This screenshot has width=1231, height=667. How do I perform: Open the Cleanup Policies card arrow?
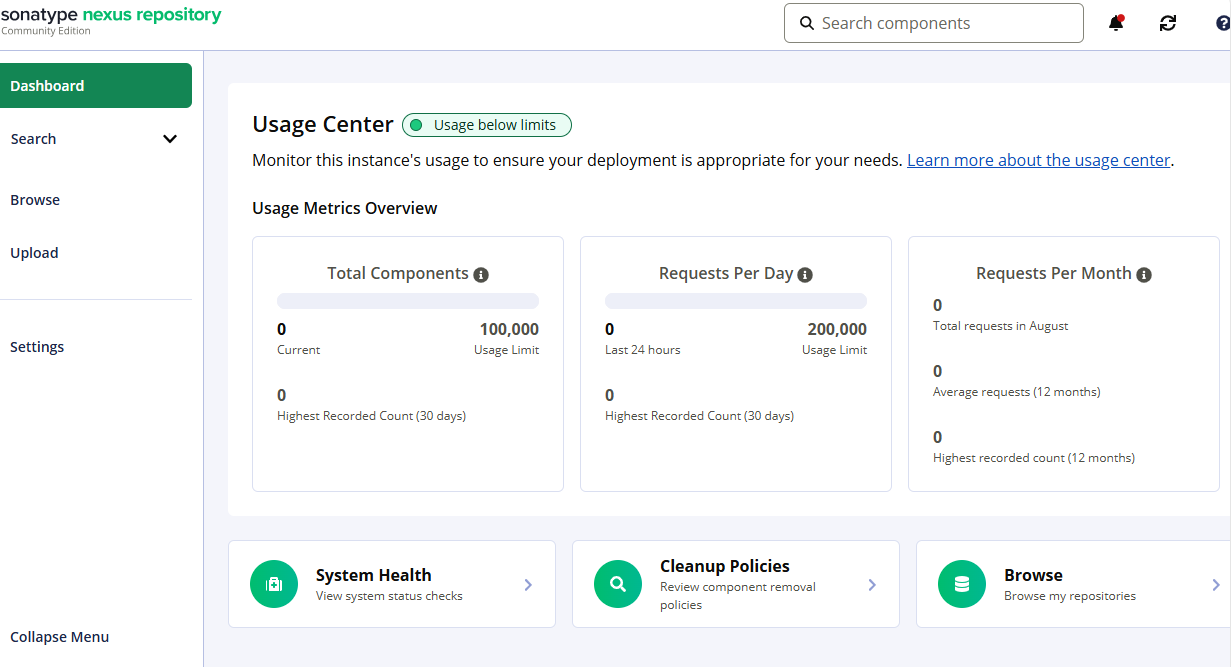point(872,585)
